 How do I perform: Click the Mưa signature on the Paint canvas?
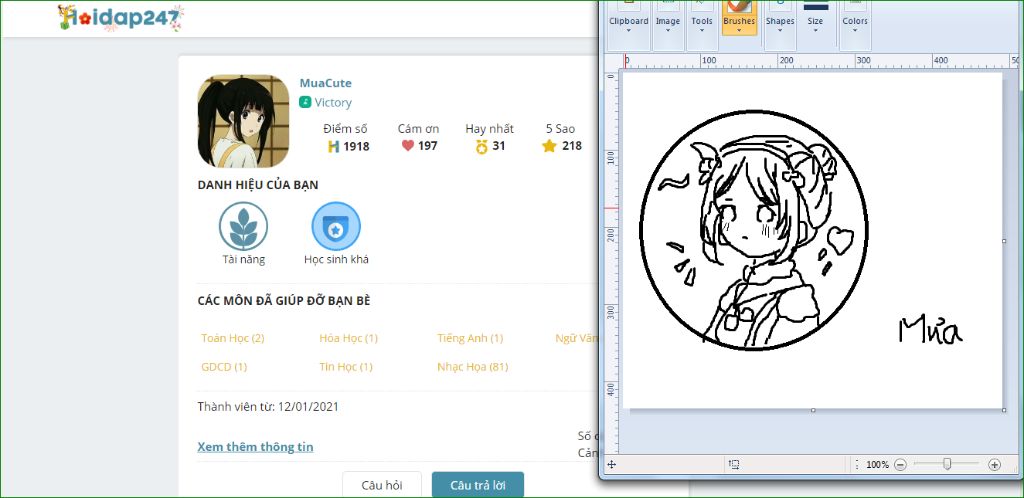click(931, 330)
